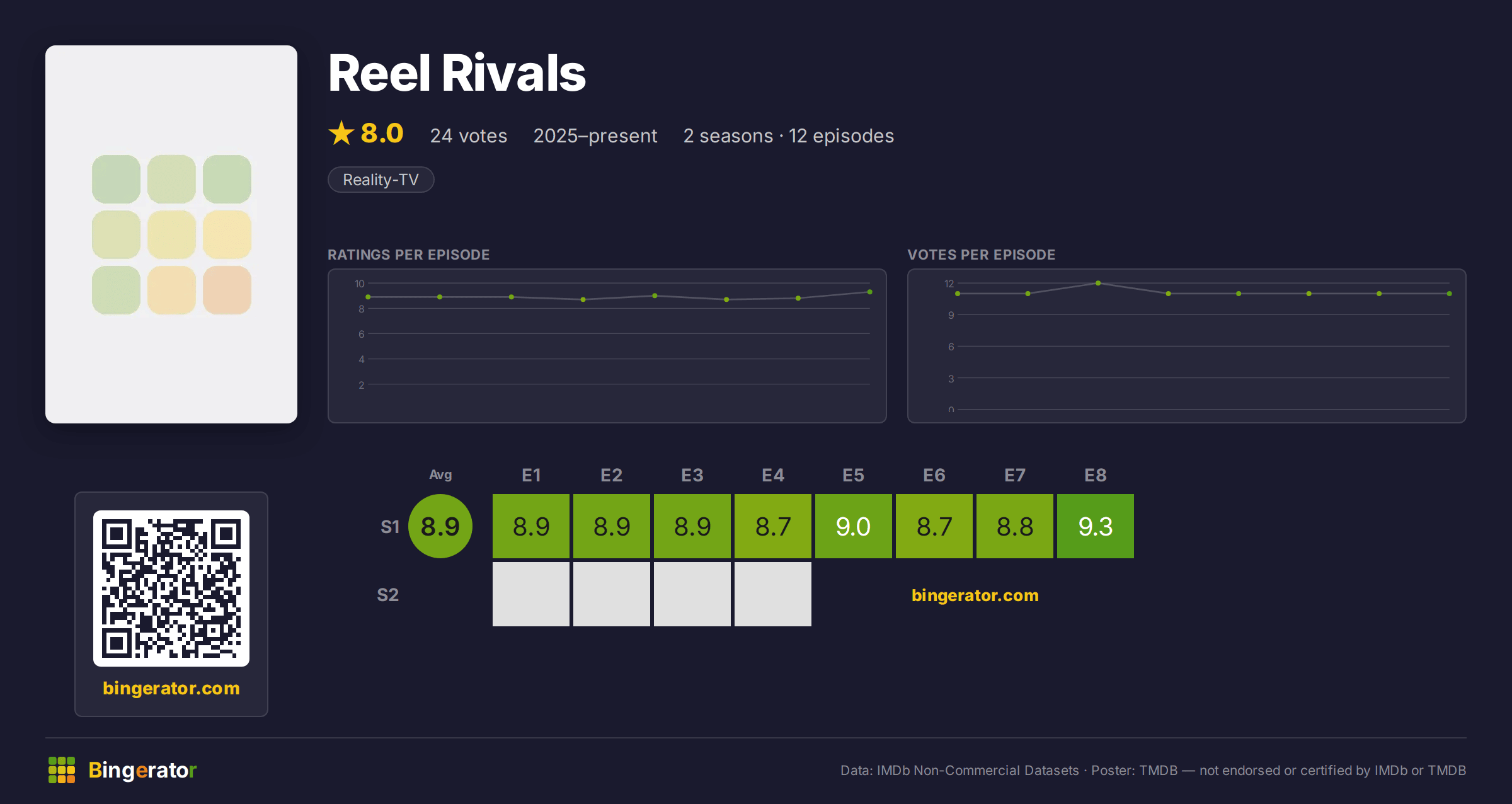Click the placeholder poster thumbnail
Image resolution: width=1512 pixels, height=804 pixels.
(171, 234)
